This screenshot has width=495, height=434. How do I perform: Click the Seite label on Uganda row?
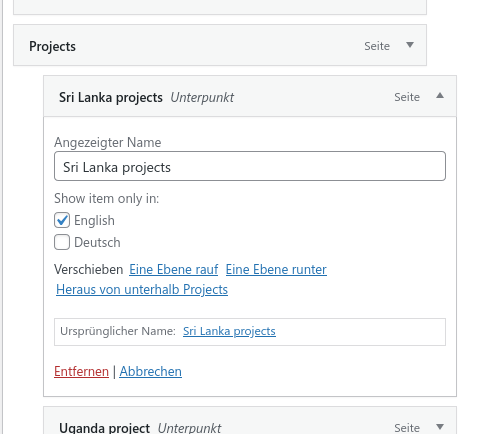(407, 428)
